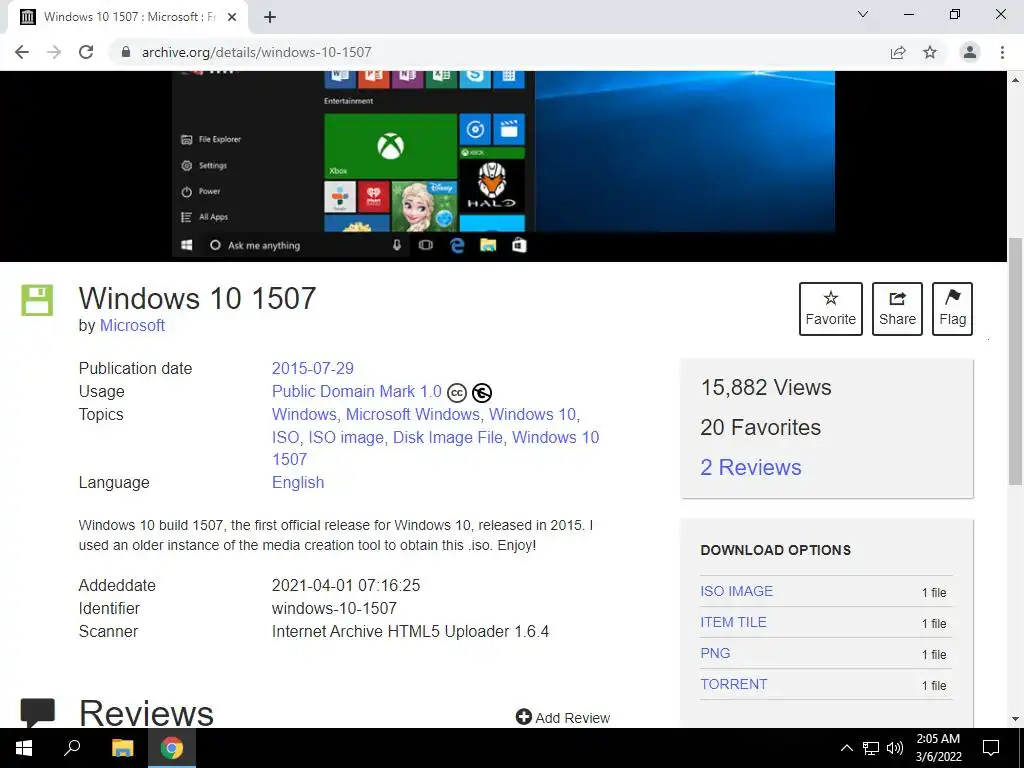This screenshot has height=768, width=1024.
Task: Click the Reviews speech bubble icon
Action: click(x=37, y=712)
